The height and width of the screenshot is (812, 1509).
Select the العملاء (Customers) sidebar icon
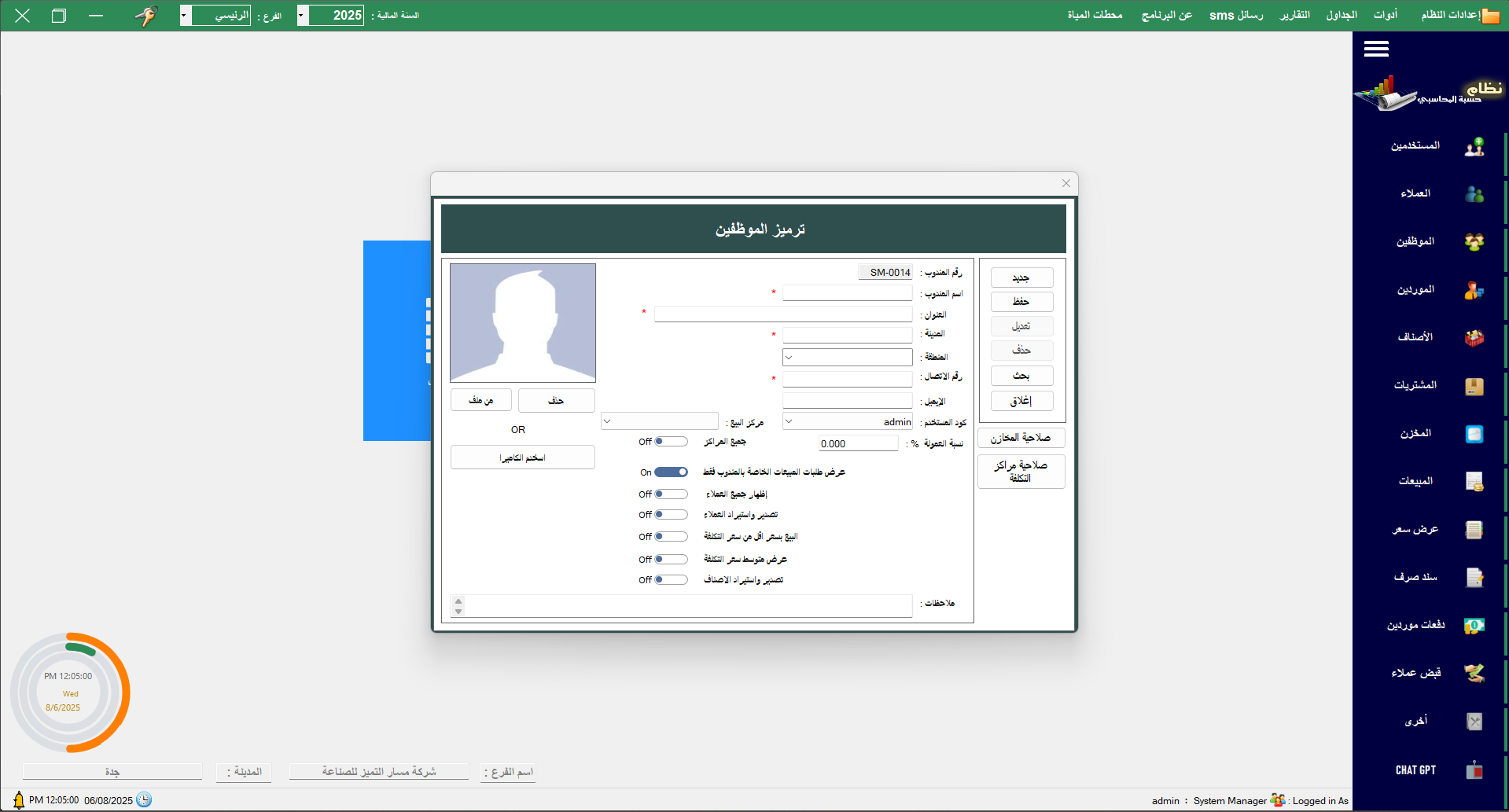click(x=1474, y=194)
